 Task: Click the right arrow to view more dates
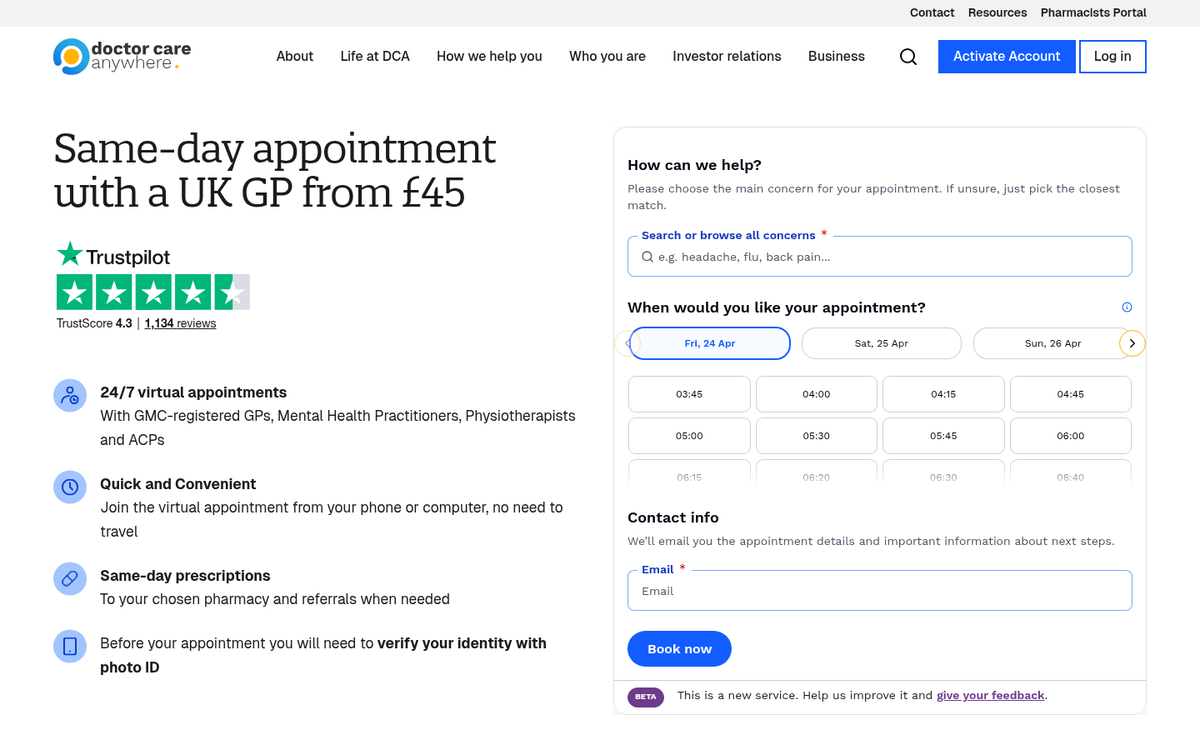click(x=1133, y=343)
